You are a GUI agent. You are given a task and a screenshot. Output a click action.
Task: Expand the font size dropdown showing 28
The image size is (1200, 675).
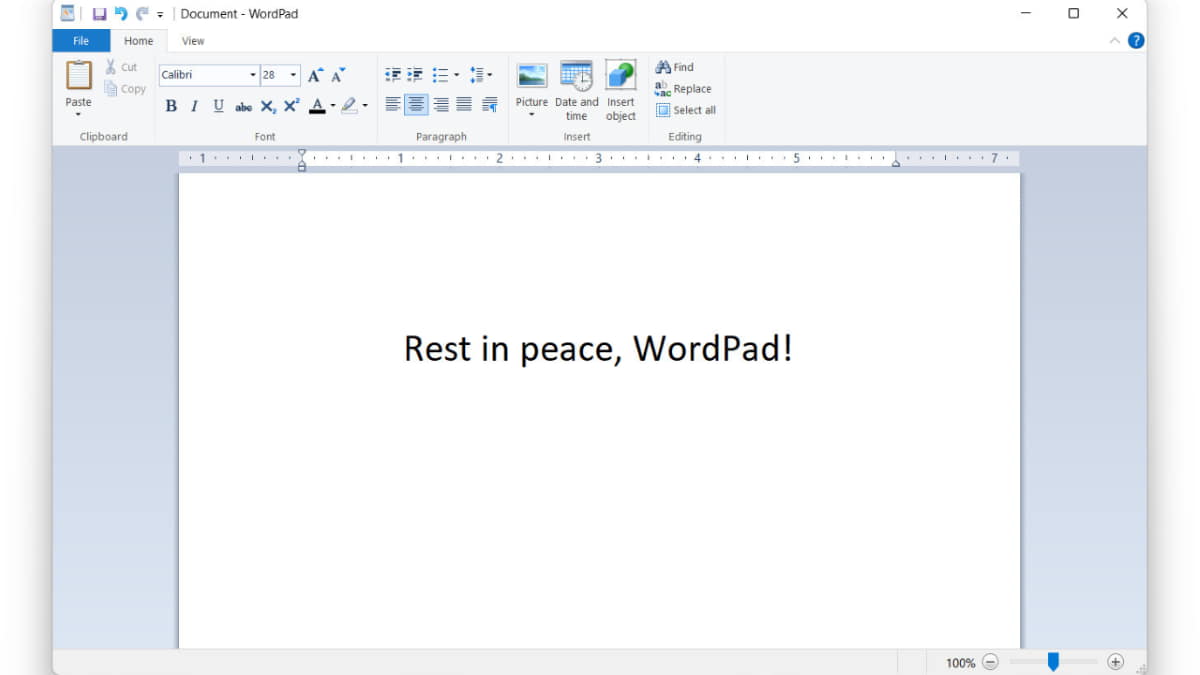pos(293,75)
